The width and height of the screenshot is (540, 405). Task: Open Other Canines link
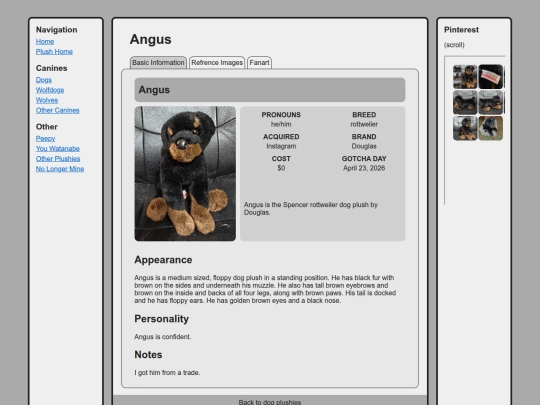tap(58, 111)
